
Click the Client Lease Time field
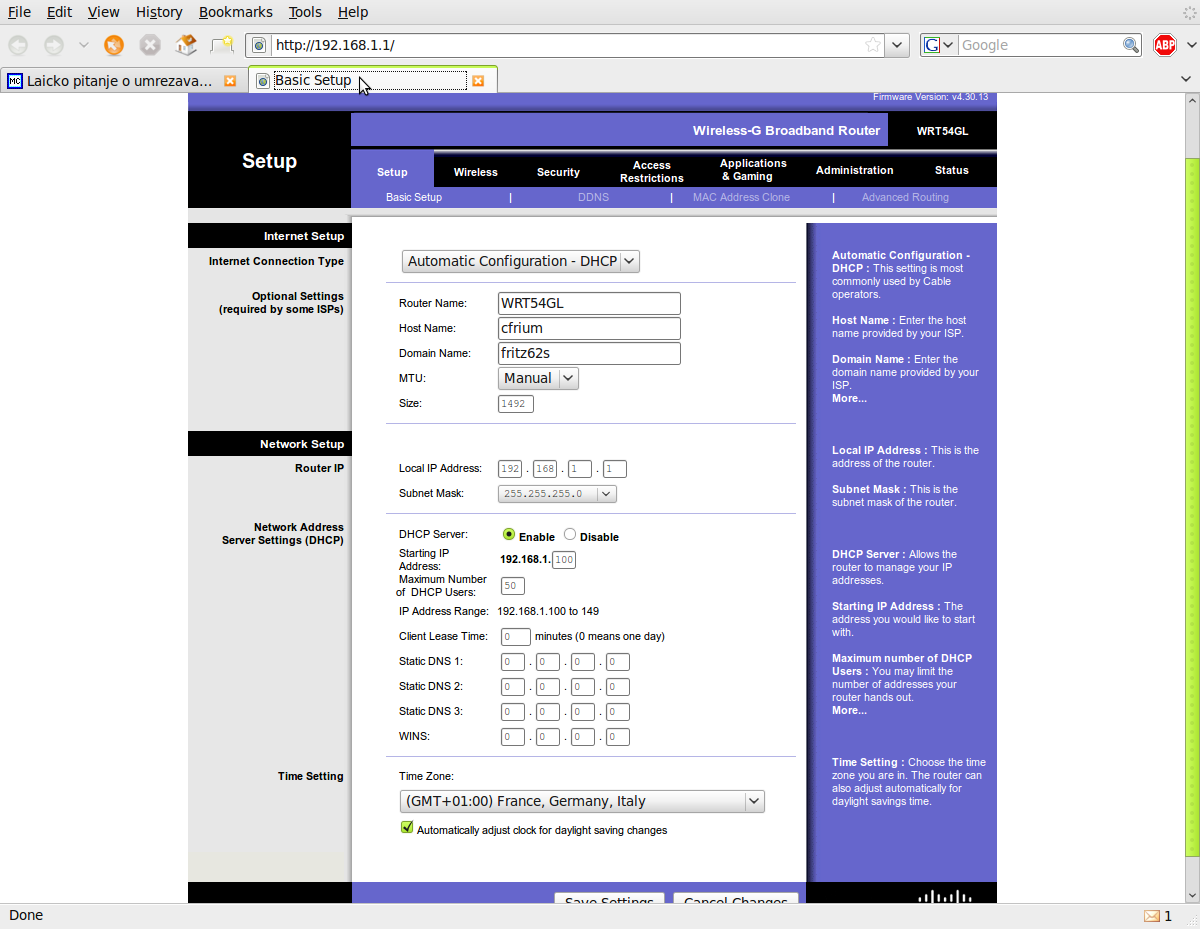pos(516,636)
